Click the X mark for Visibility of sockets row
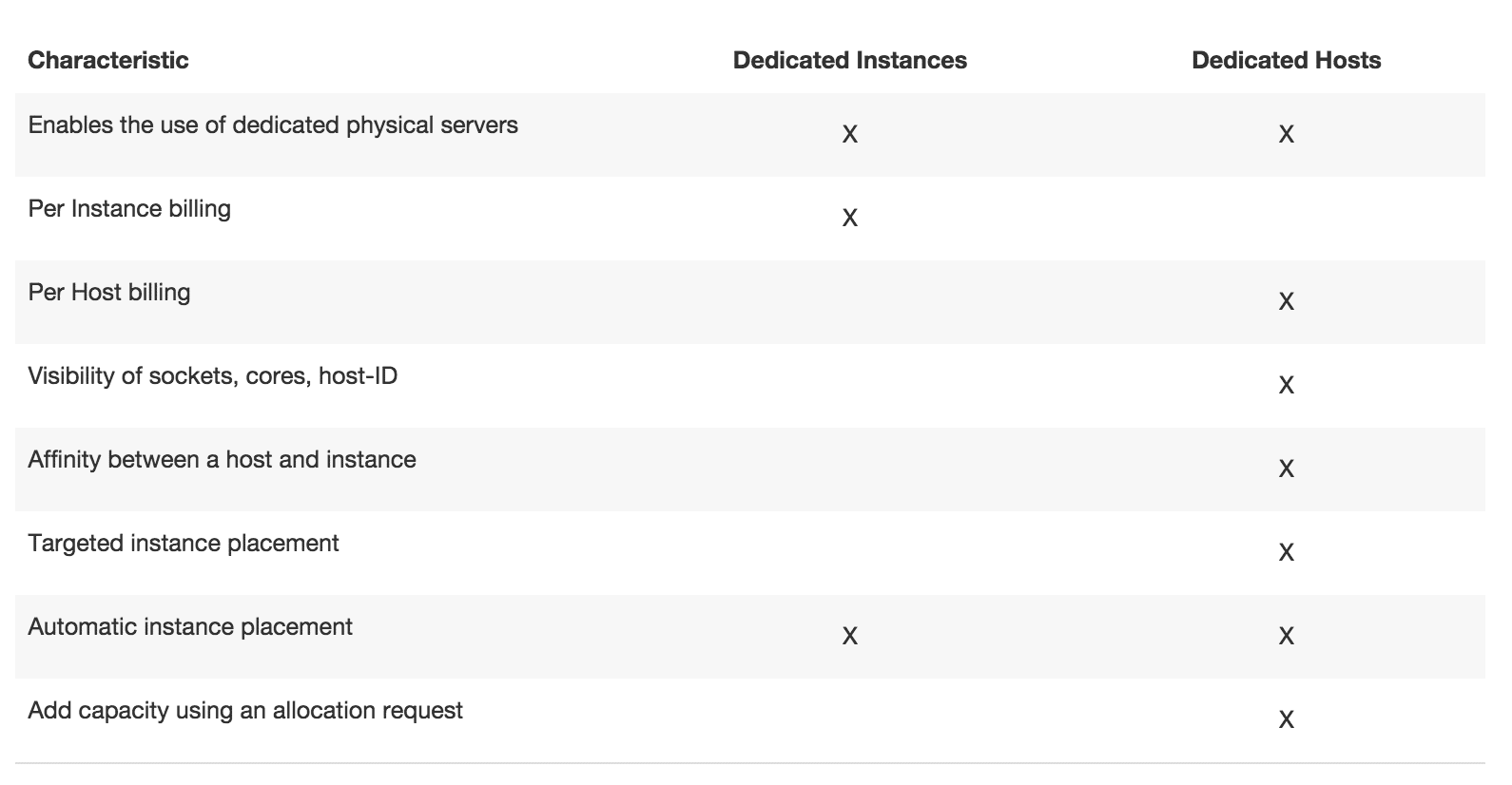 point(1286,385)
